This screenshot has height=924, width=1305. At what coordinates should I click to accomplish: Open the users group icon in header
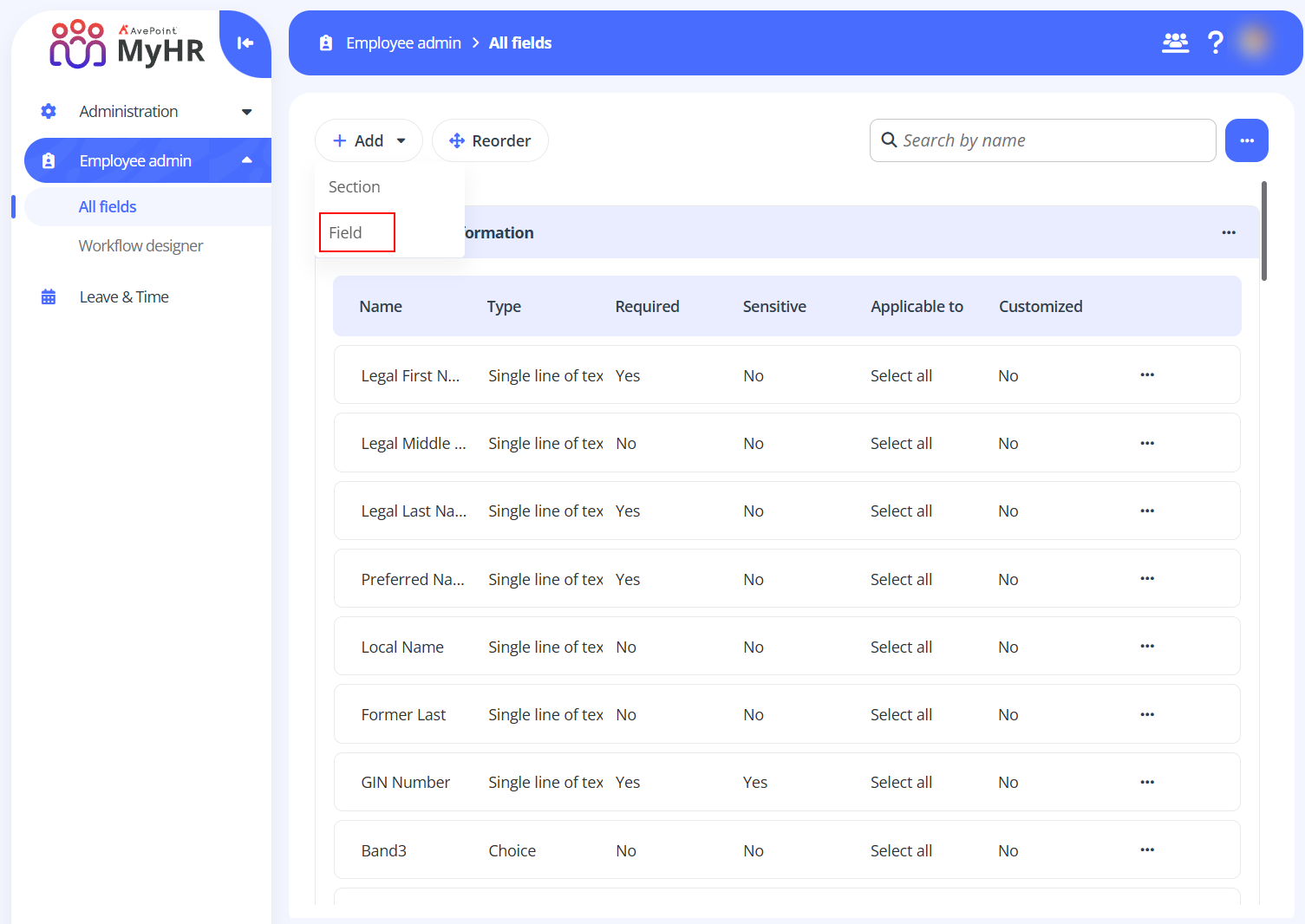[1175, 42]
